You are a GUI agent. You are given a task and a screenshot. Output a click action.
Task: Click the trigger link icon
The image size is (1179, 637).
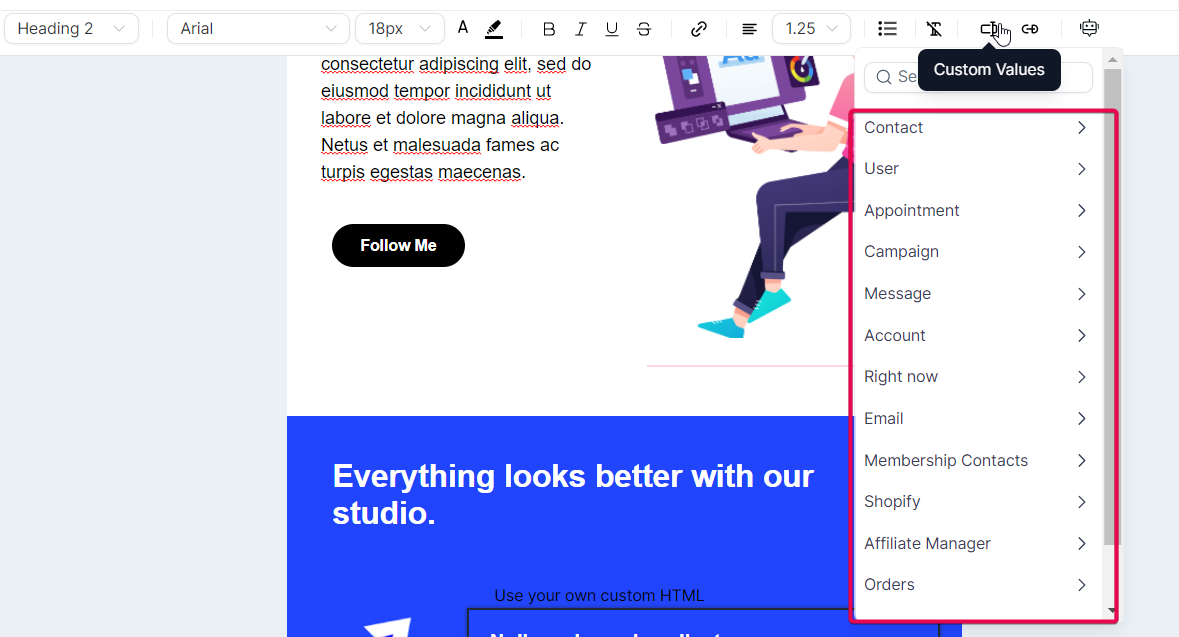tap(1030, 29)
